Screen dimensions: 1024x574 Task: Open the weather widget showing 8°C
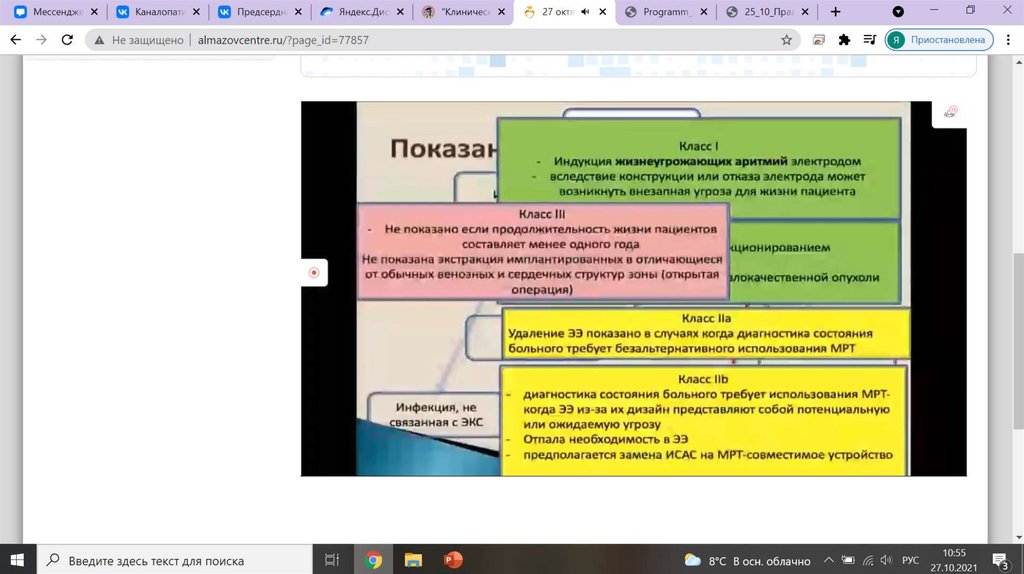click(747, 560)
